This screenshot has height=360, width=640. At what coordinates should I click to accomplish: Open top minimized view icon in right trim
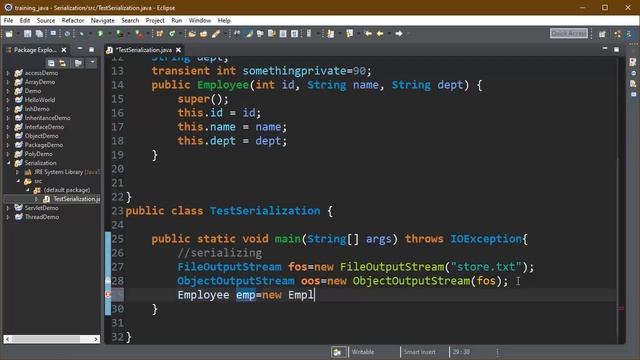(x=633, y=62)
